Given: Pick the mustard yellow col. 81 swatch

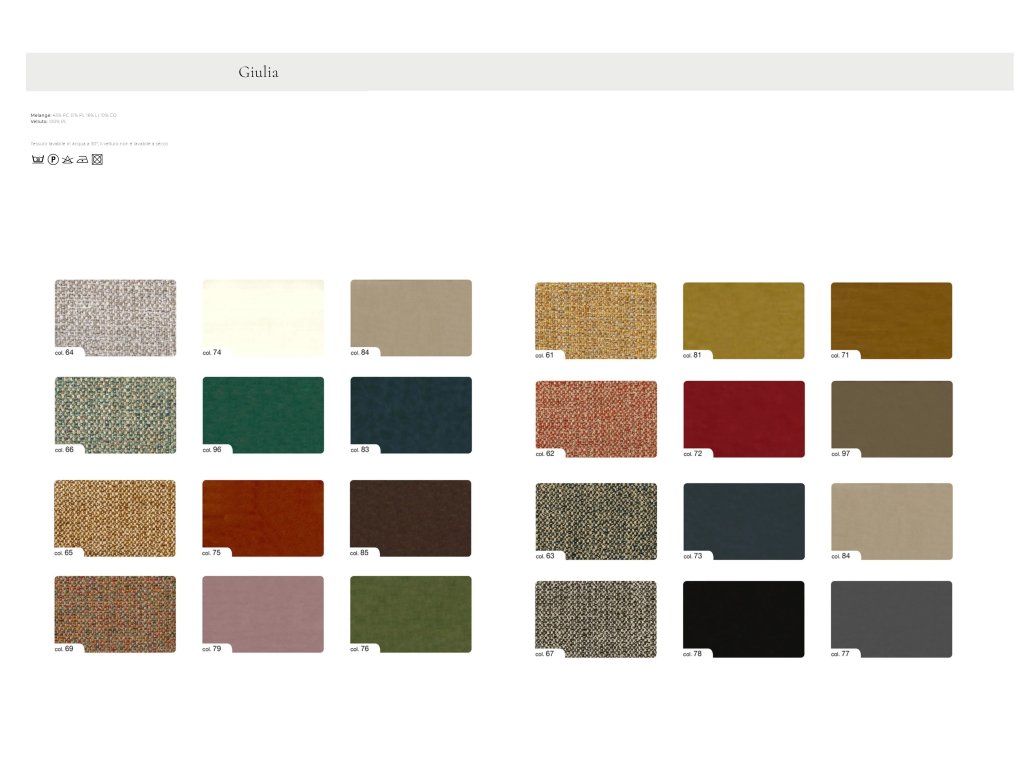Looking at the screenshot, I should [x=743, y=320].
